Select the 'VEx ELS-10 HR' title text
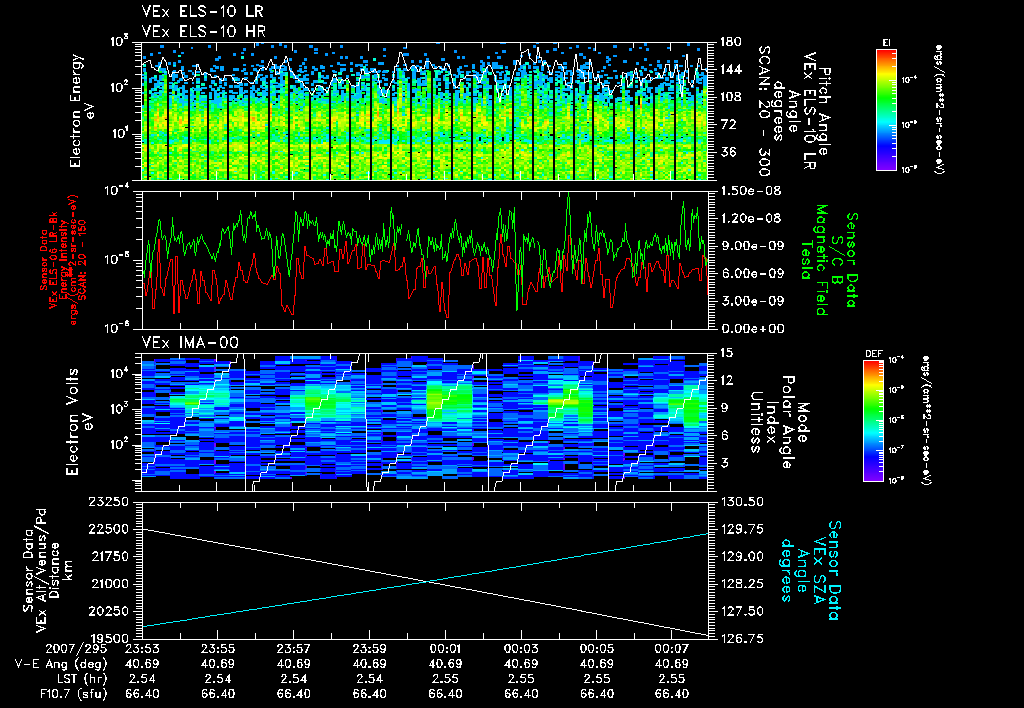Viewport: 1024px width, 708px height. [203, 31]
